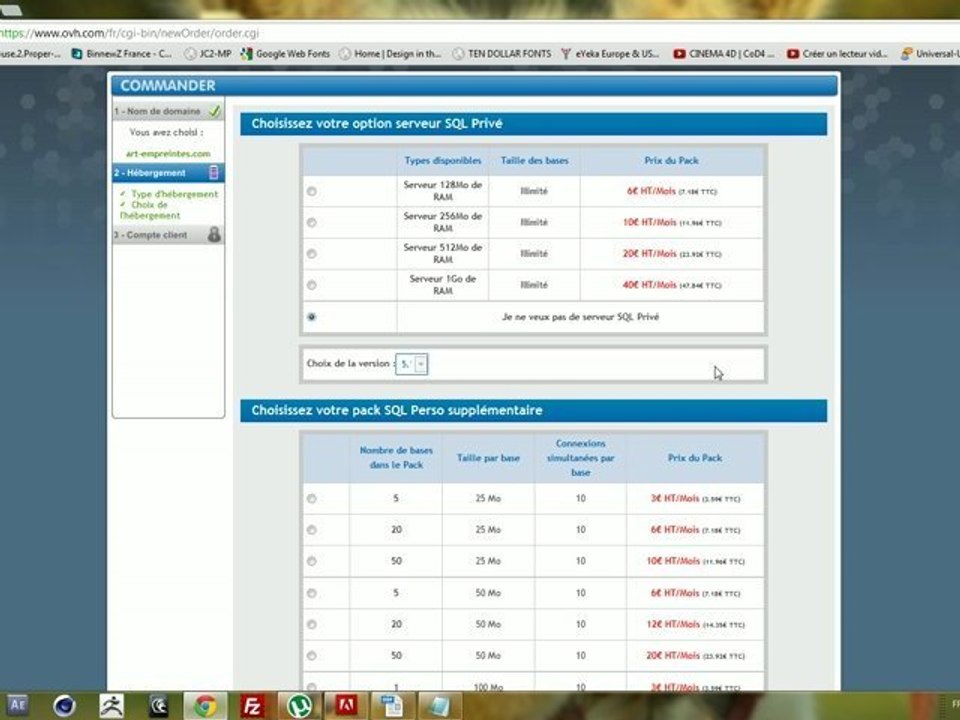Open JC2-MP bookmark
This screenshot has height=720, width=960.
pyautogui.click(x=208, y=54)
